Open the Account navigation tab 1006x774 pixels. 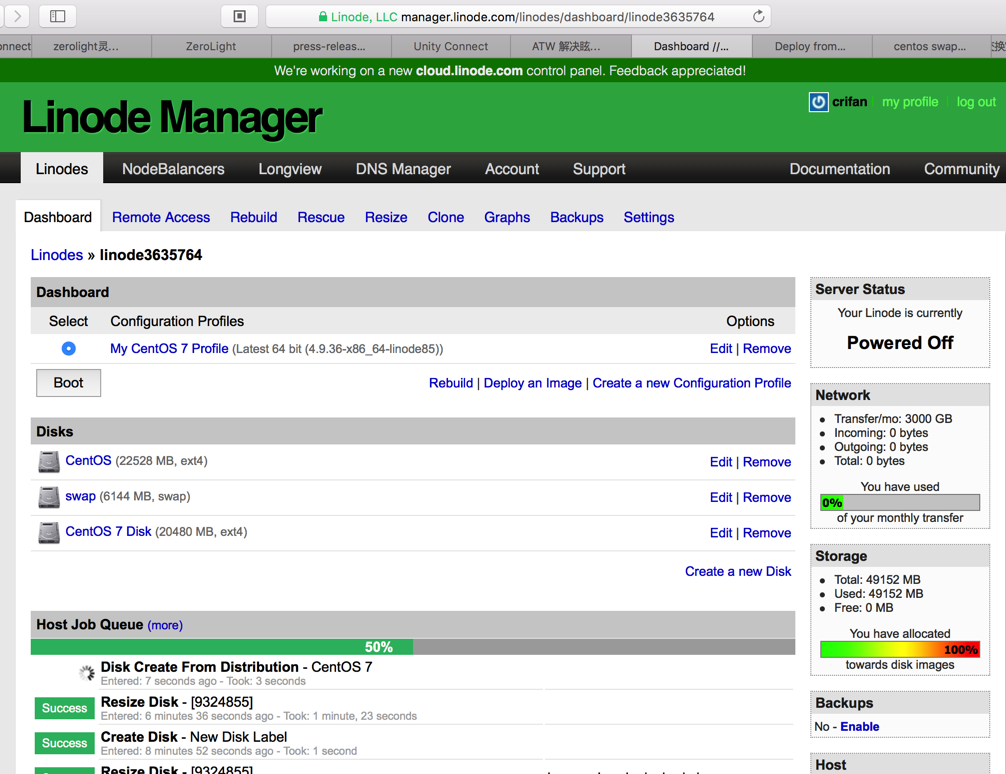click(511, 169)
